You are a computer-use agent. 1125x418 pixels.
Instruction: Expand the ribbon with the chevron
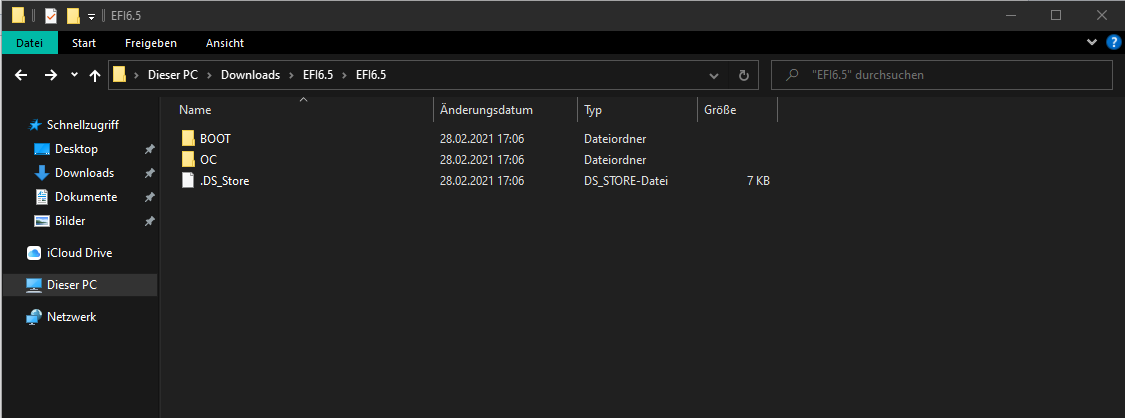[1091, 43]
